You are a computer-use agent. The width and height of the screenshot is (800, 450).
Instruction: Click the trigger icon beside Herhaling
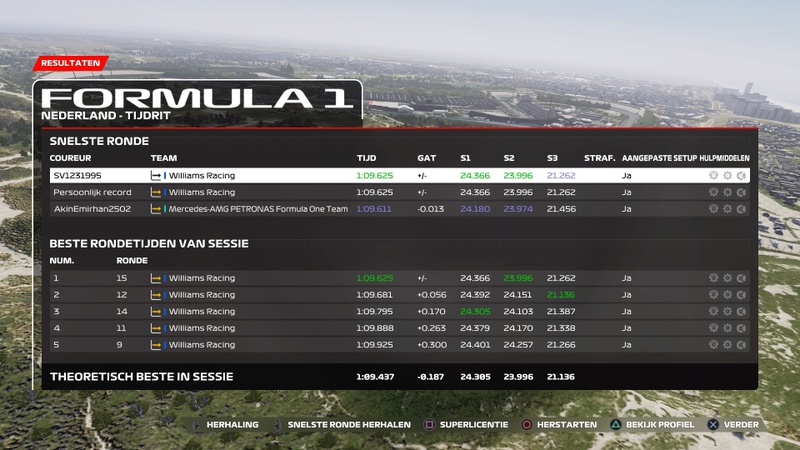[x=196, y=424]
